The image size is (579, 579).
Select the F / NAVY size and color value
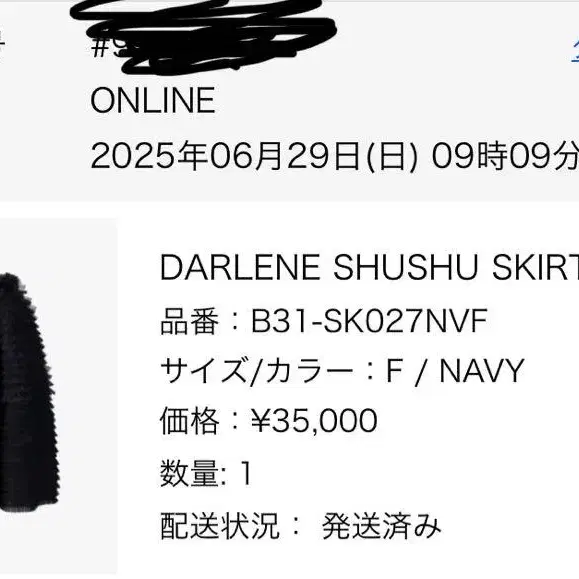(455, 371)
